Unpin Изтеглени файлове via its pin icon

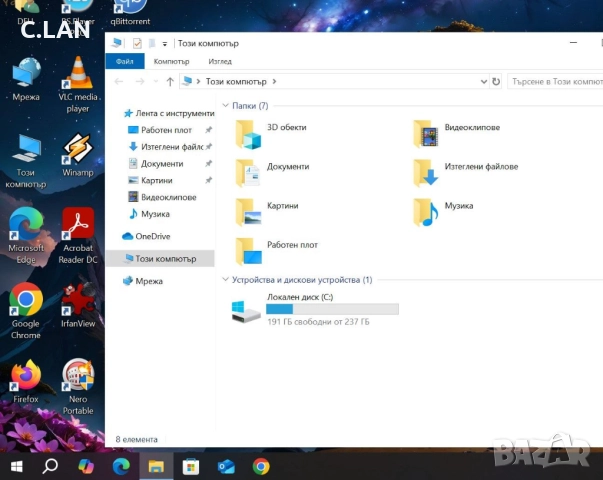(x=208, y=147)
